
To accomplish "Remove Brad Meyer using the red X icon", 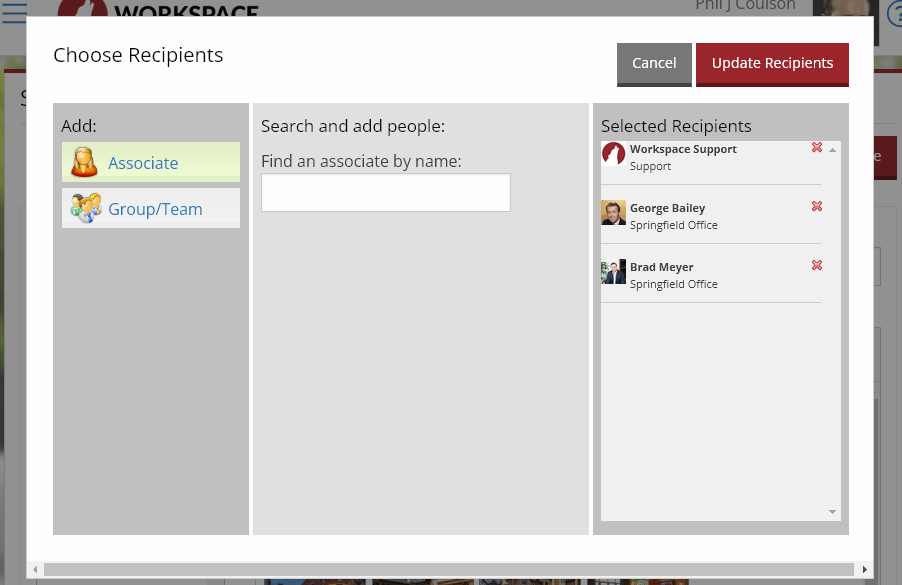I will click(817, 266).
